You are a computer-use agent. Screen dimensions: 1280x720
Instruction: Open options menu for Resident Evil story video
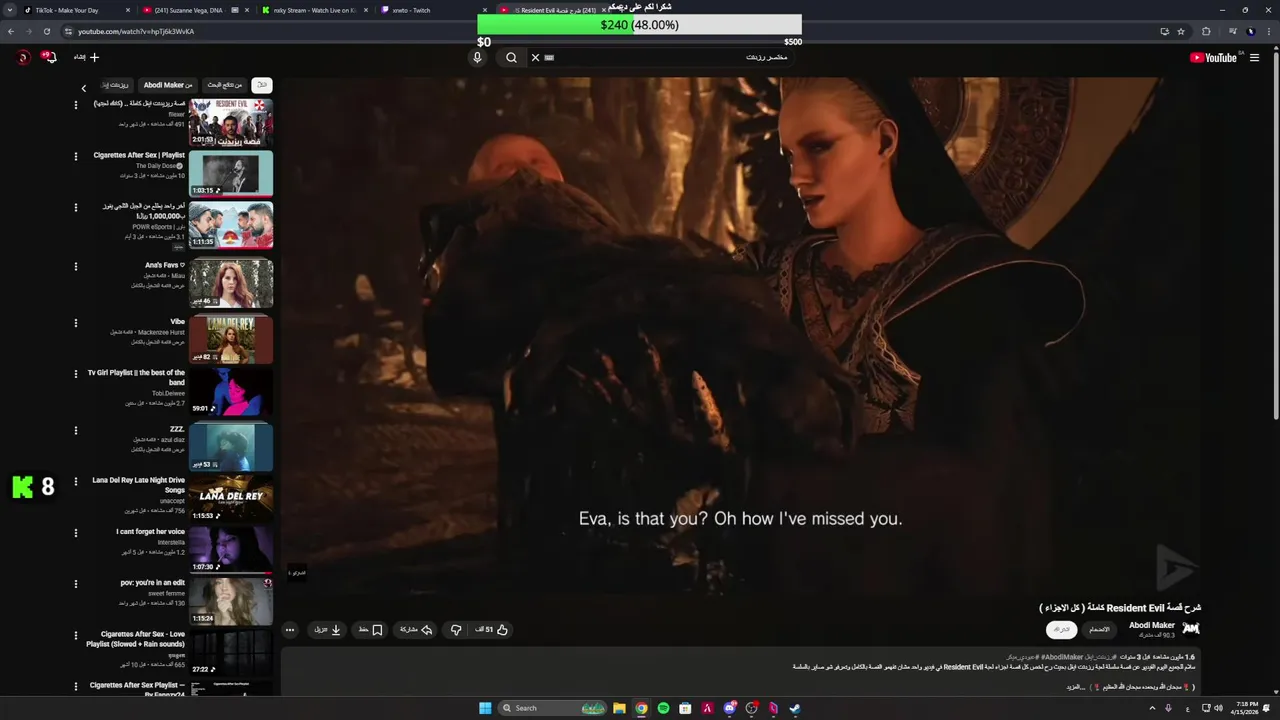click(x=76, y=105)
